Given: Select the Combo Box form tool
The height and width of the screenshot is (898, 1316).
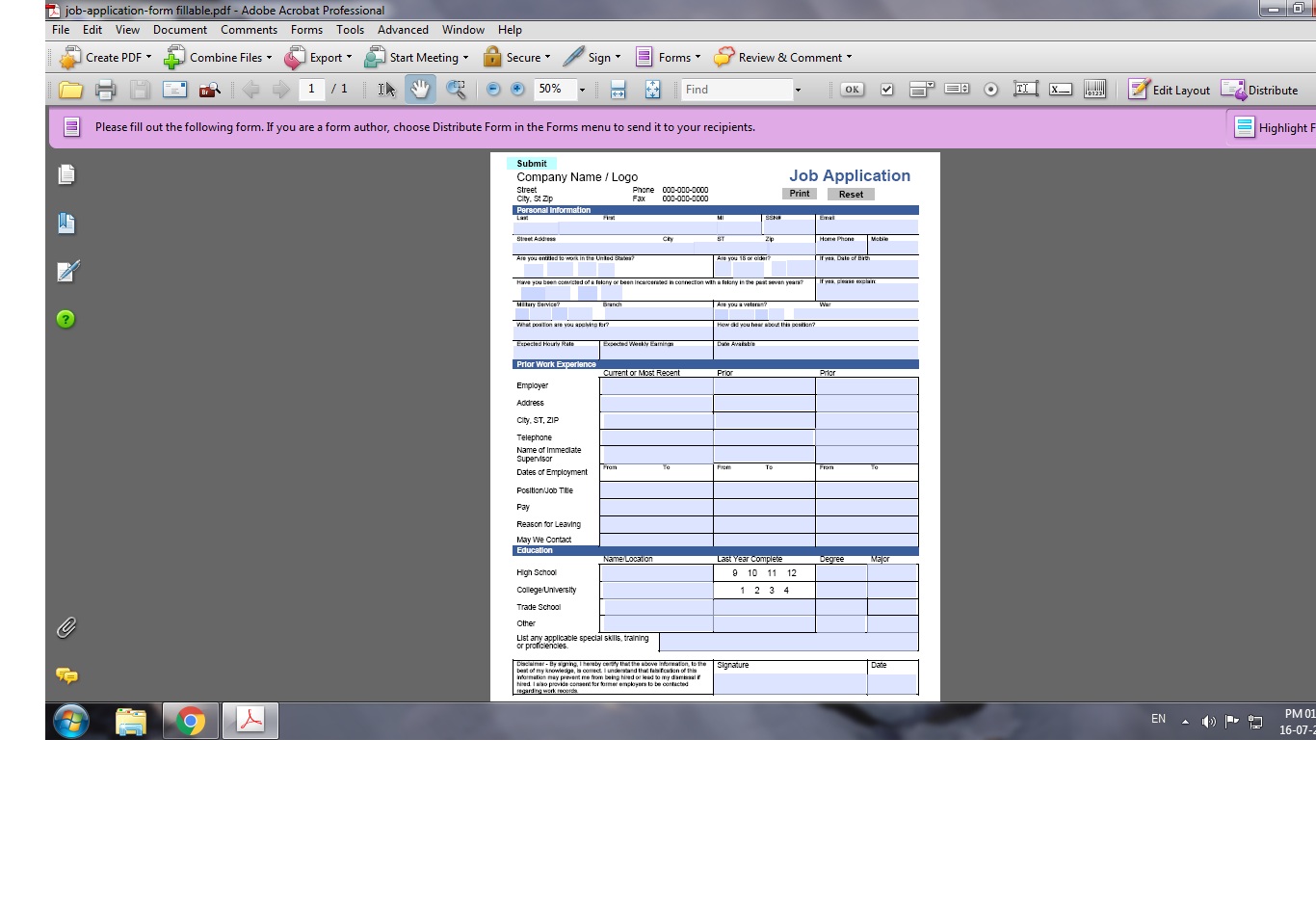Looking at the screenshot, I should pos(922,90).
